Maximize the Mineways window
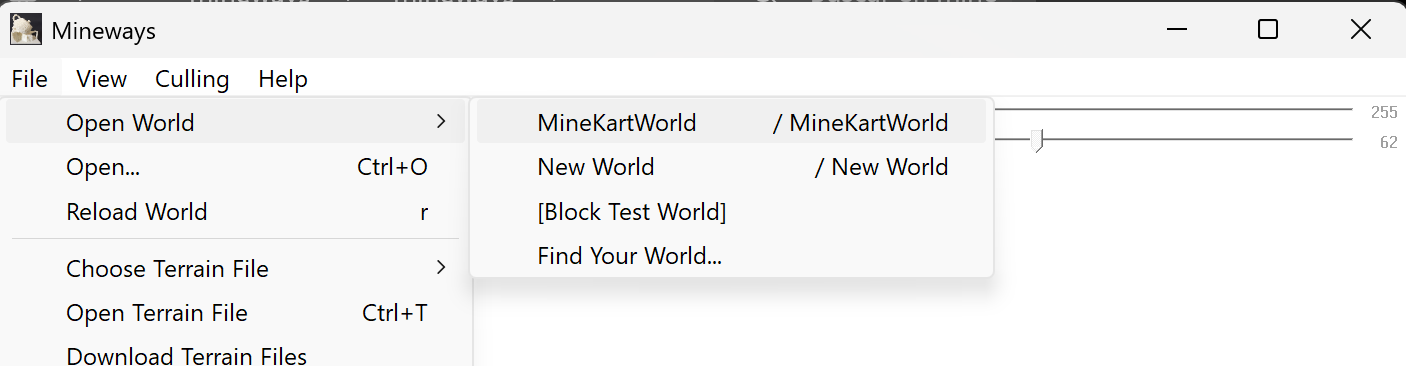 (1268, 30)
